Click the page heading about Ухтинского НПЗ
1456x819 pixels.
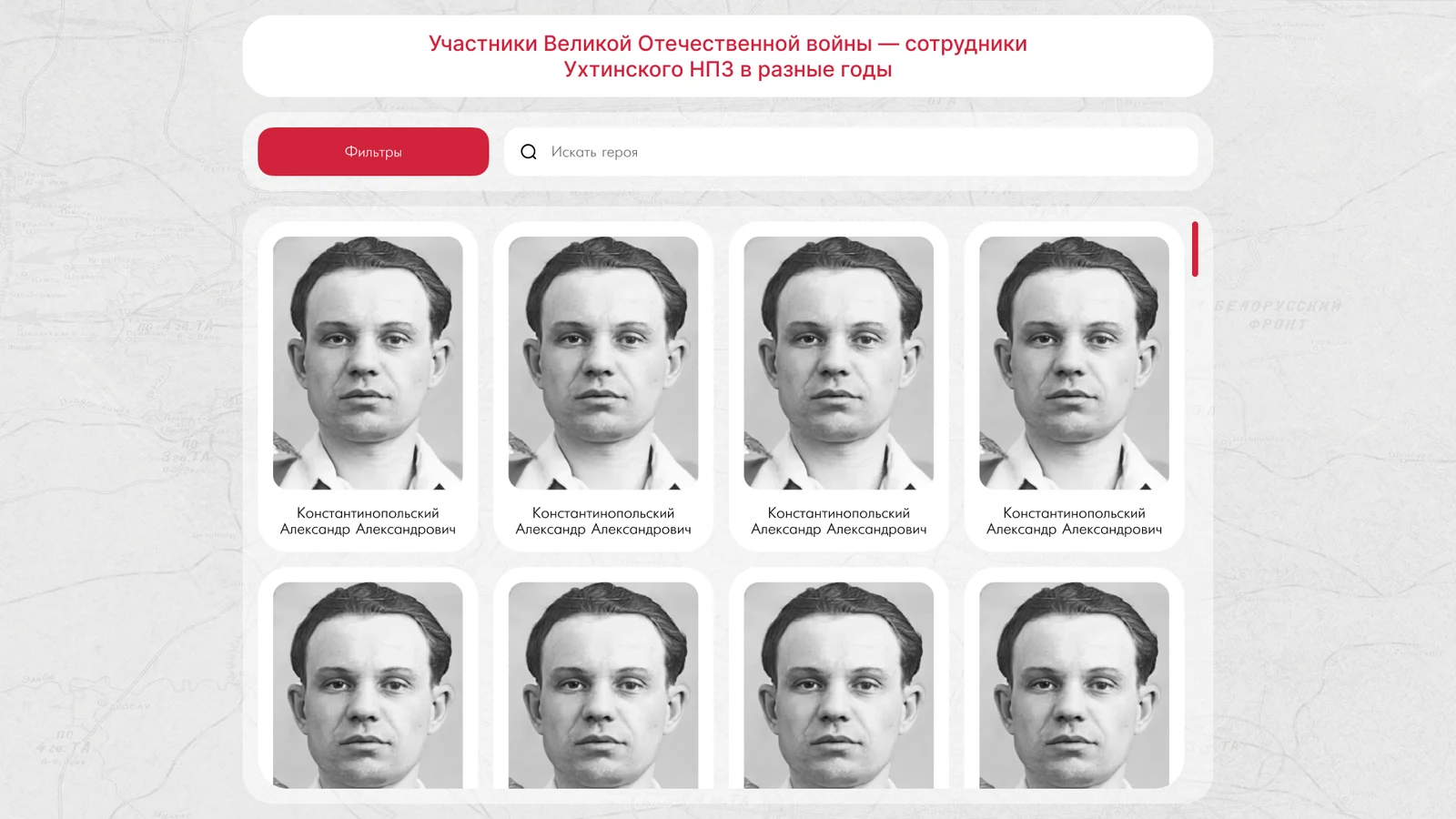728,56
